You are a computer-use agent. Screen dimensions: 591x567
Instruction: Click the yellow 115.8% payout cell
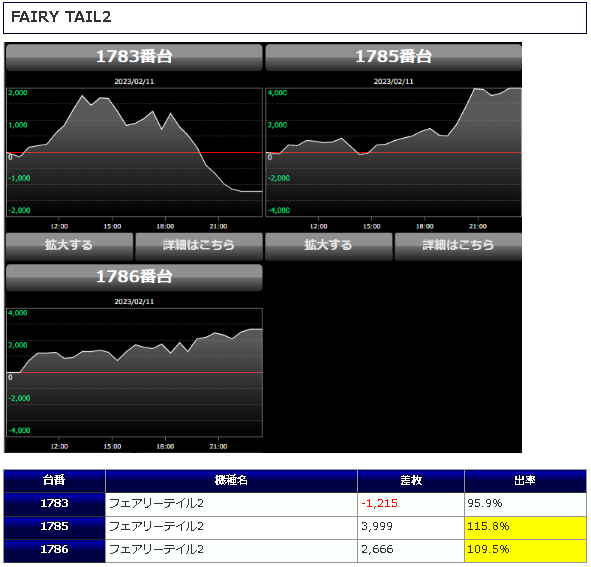tap(525, 527)
